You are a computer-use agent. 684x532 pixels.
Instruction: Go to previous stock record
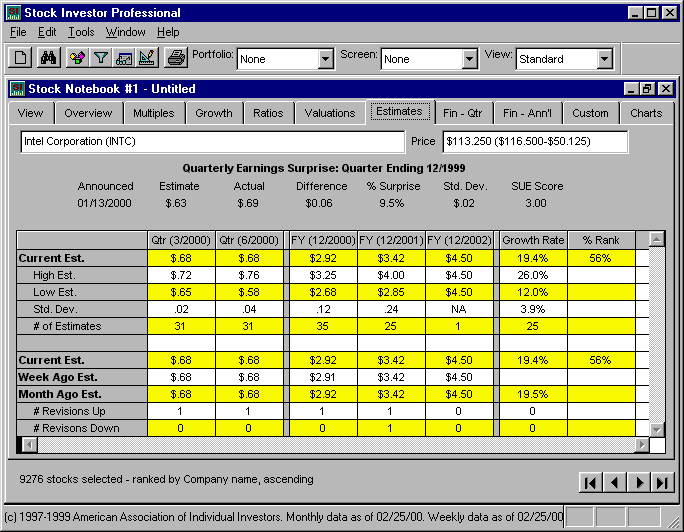pyautogui.click(x=615, y=482)
